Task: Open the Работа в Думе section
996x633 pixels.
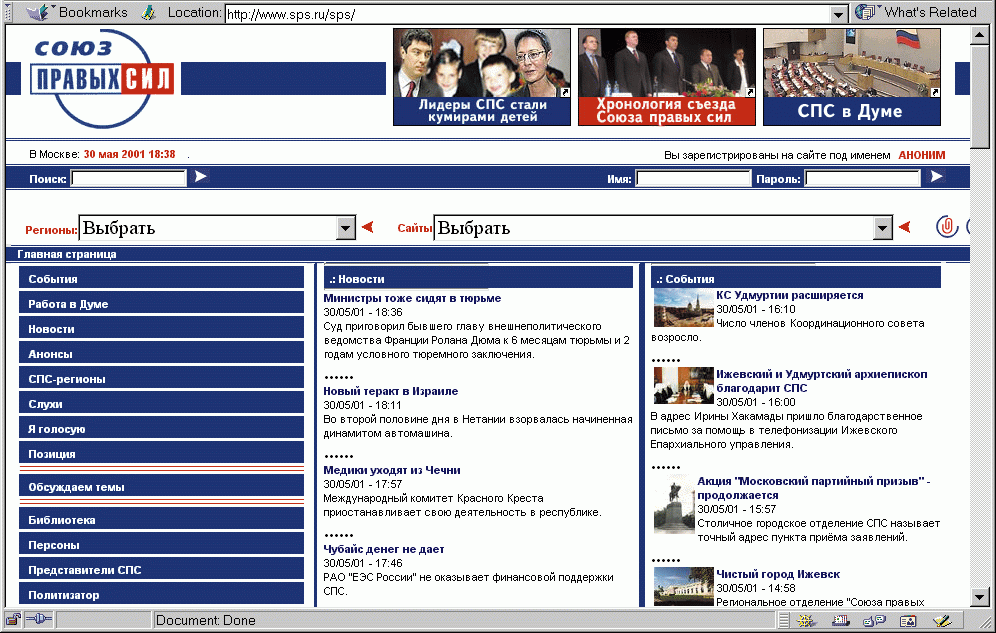Action: (x=161, y=303)
